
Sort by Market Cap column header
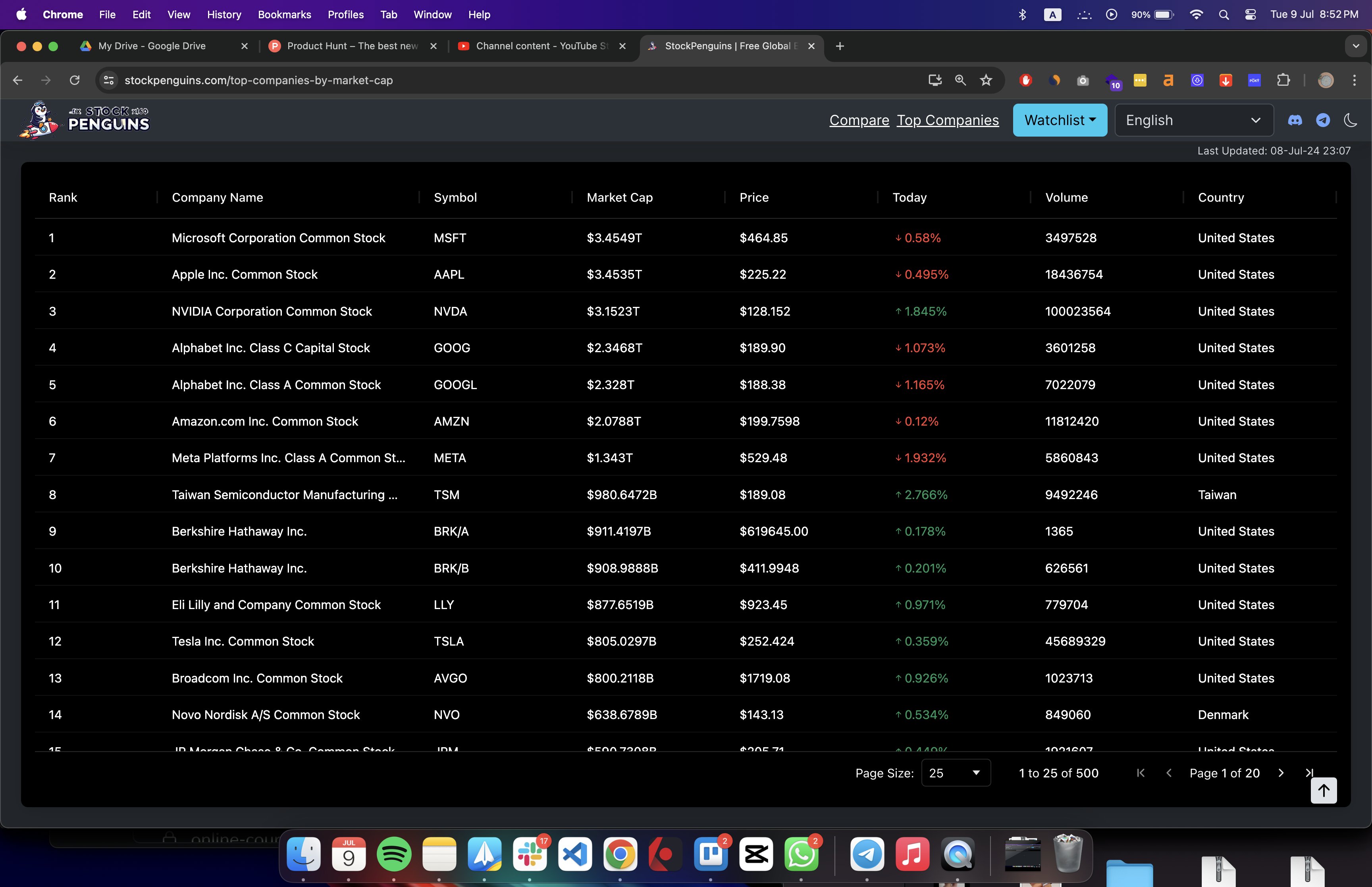619,197
